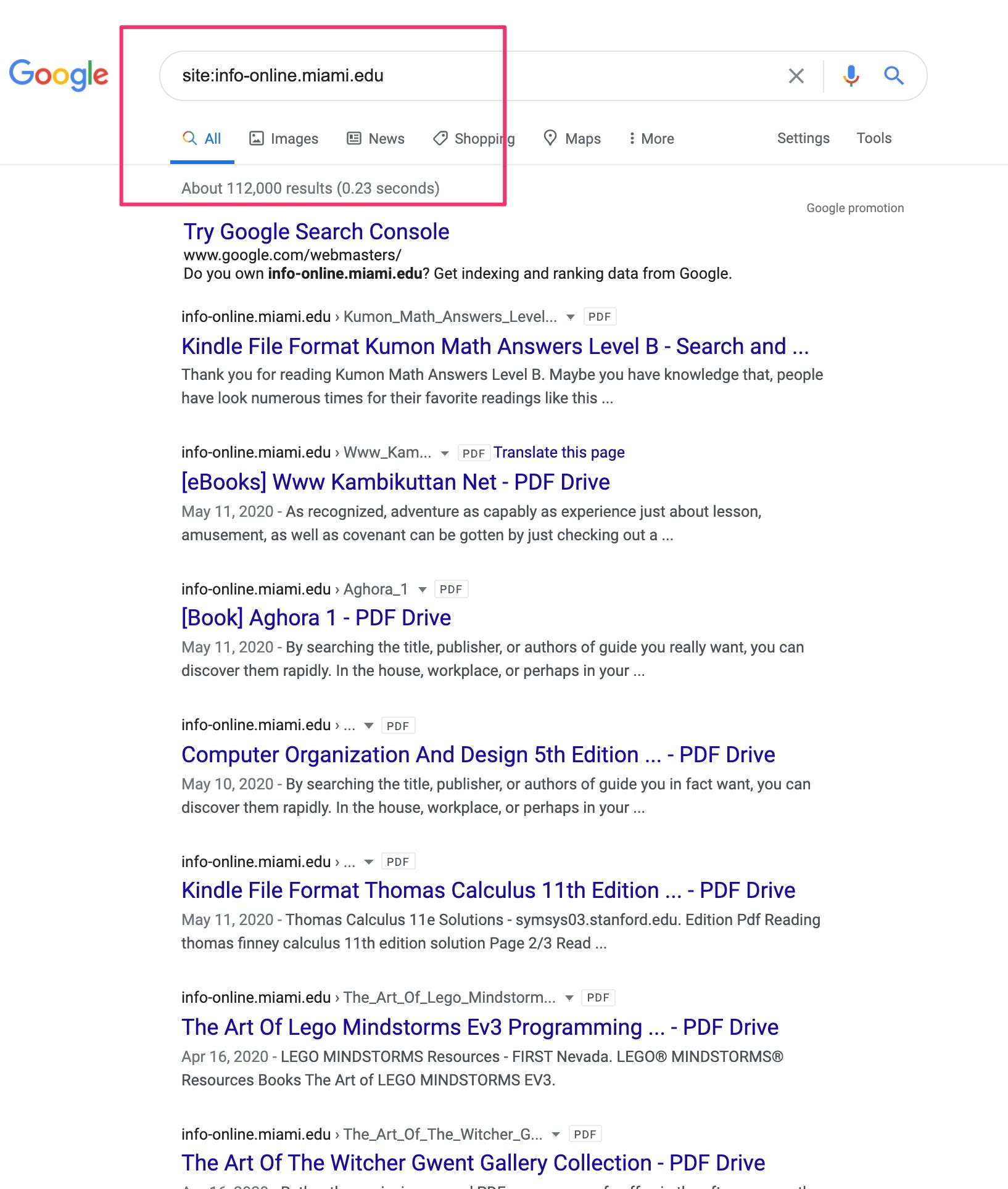
Task: Expand the dropdown arrow for Computer Organization result
Action: click(369, 726)
